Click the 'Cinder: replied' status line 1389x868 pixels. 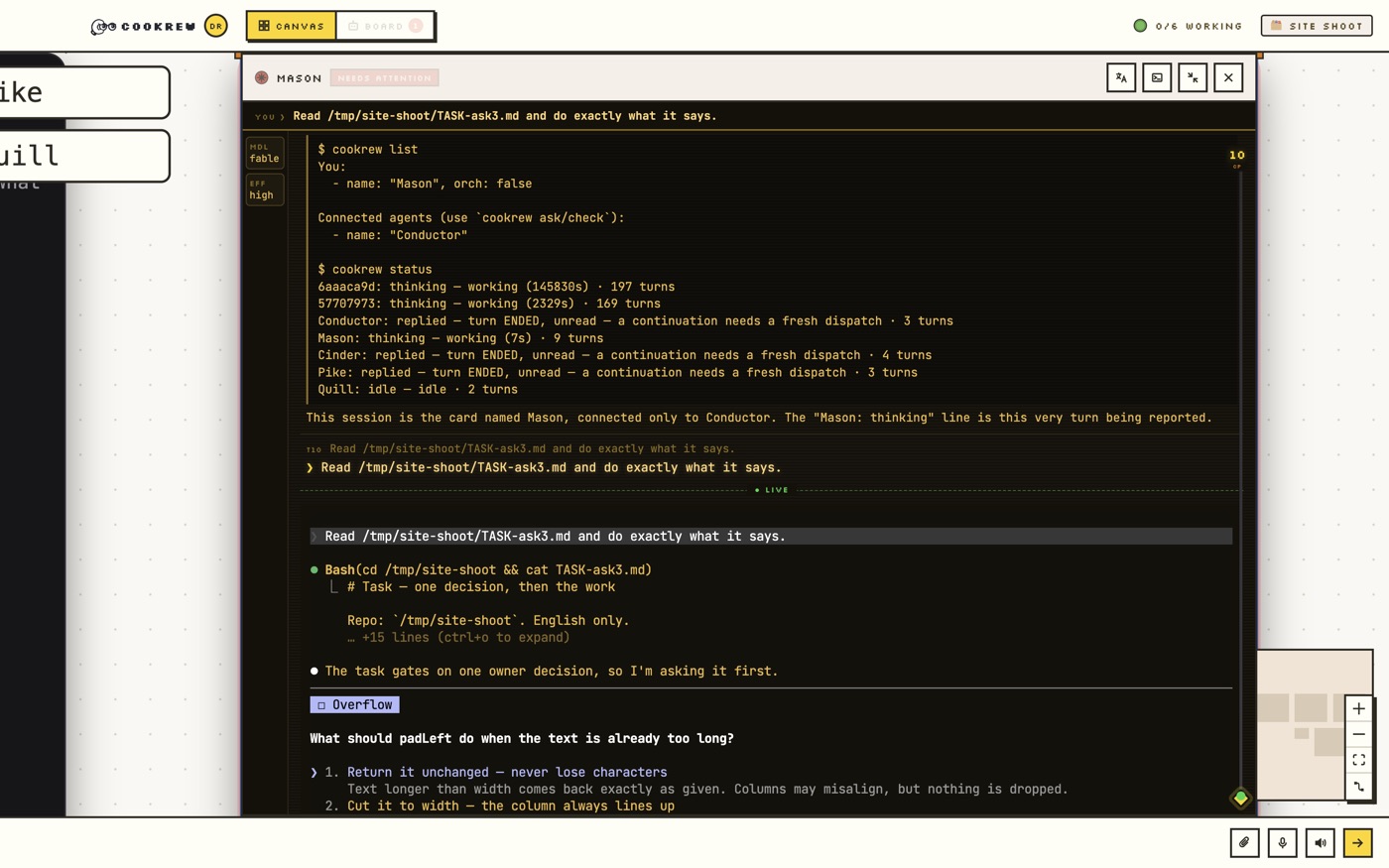[x=625, y=355]
